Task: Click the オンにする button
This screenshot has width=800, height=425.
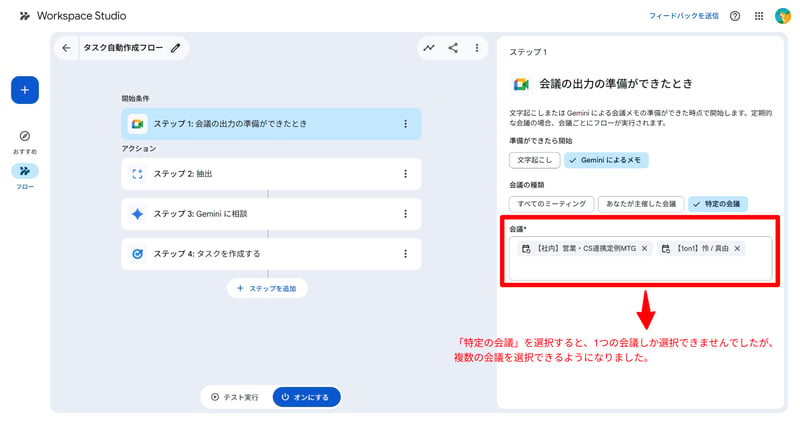Action: click(306, 397)
